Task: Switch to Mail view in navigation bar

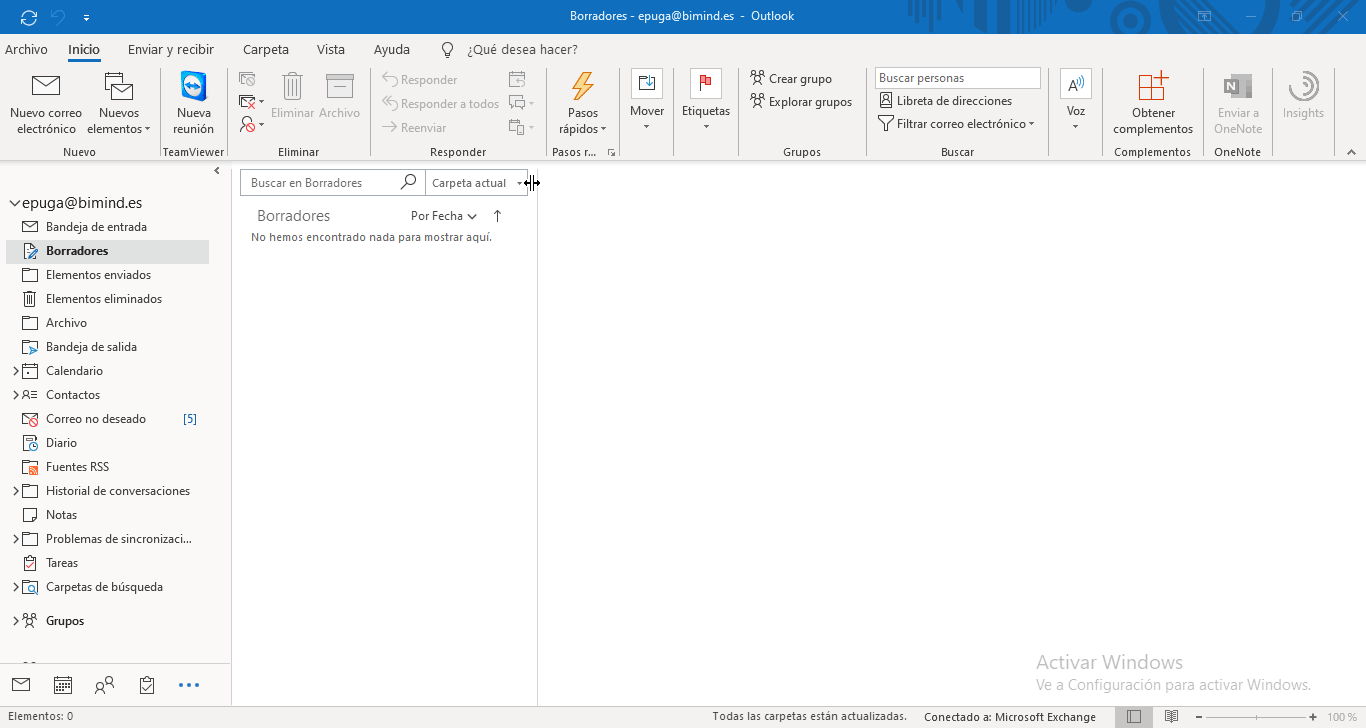Action: pyautogui.click(x=21, y=685)
